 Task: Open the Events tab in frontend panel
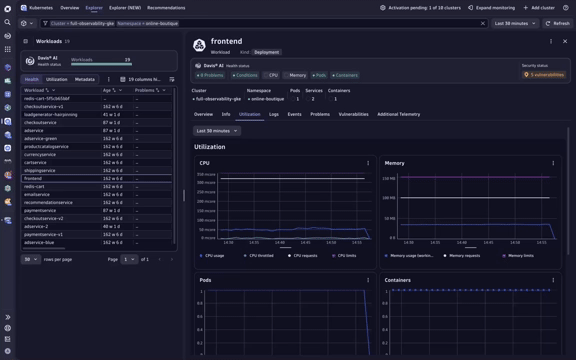(x=294, y=114)
